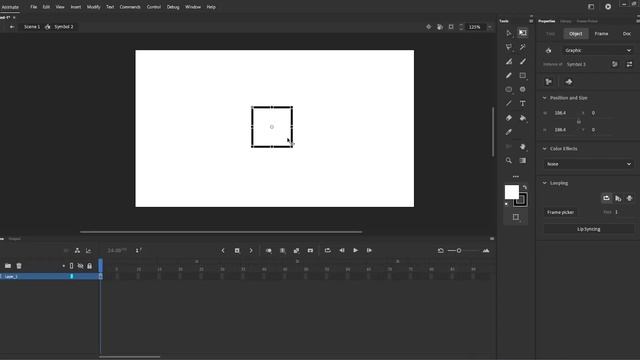Viewport: 640px width, 360px height.
Task: Toggle Object Drawing mode icon
Action: pos(516,217)
